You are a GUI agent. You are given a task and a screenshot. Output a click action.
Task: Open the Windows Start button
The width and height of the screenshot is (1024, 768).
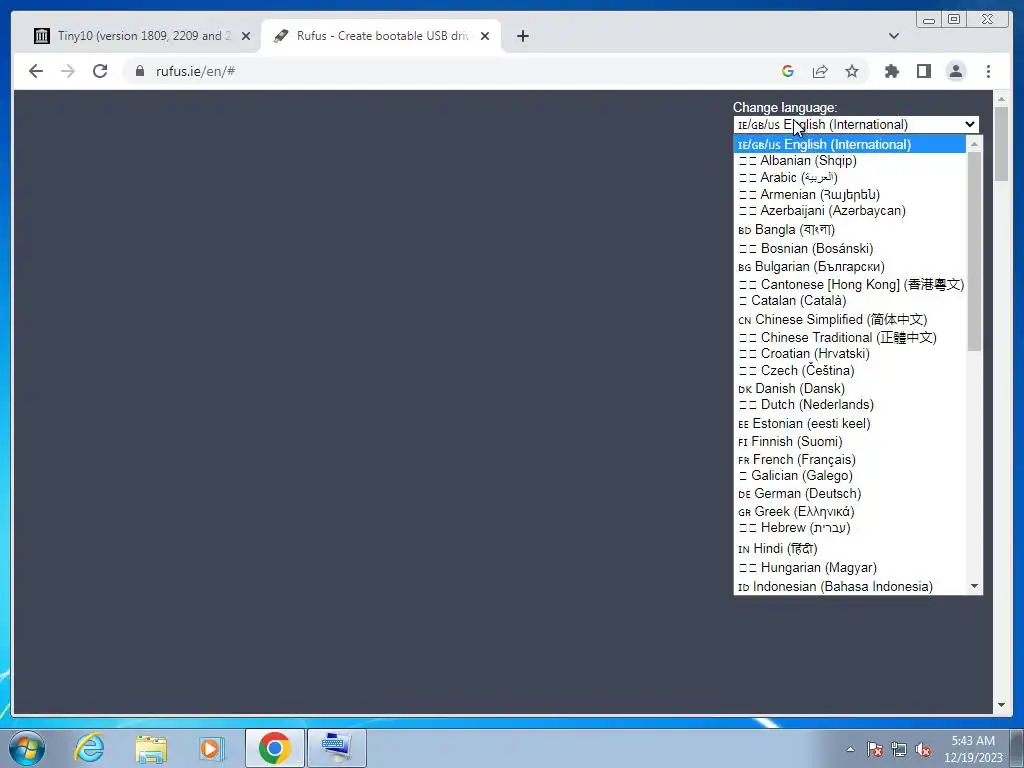pyautogui.click(x=27, y=748)
